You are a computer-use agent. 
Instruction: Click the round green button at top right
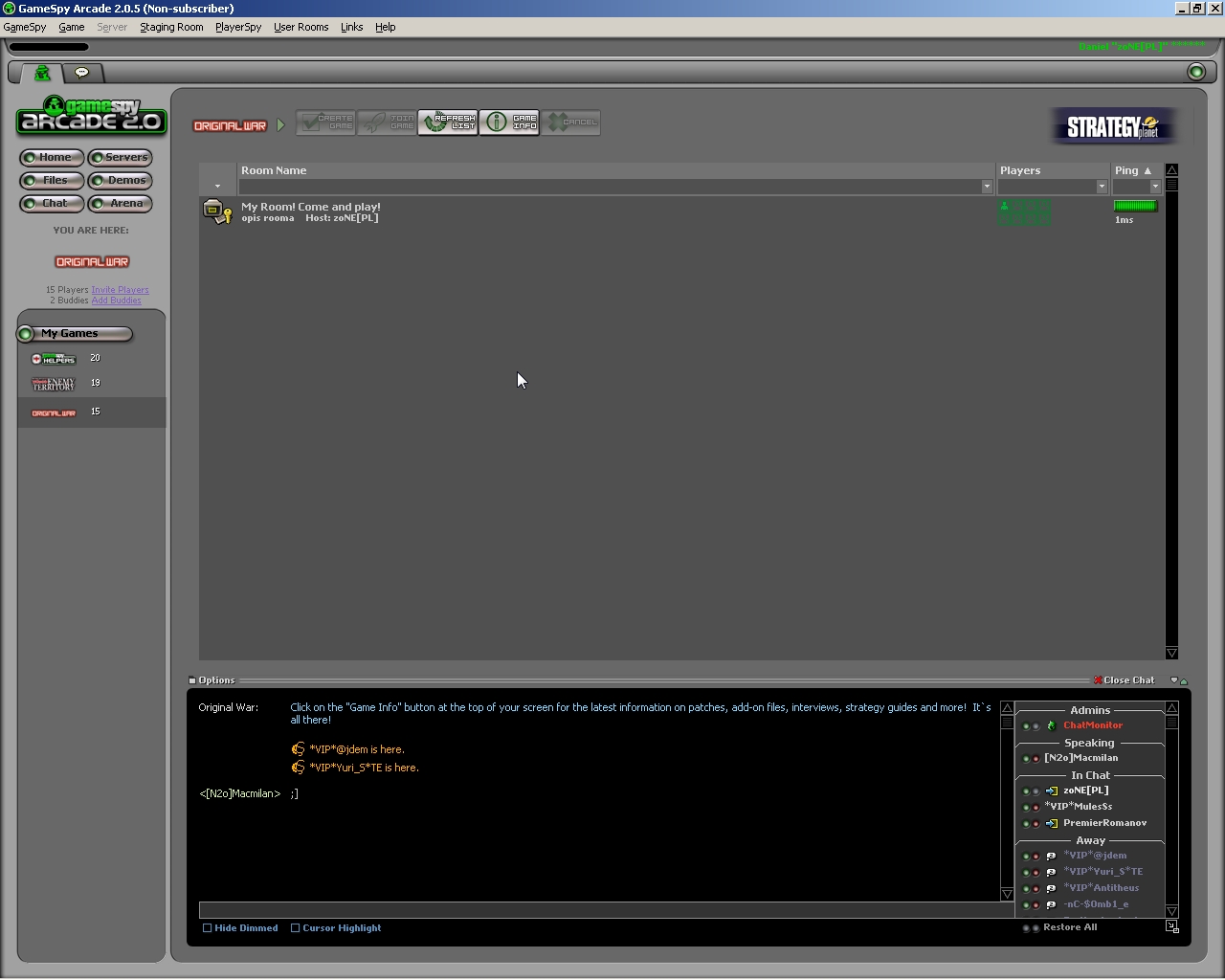[x=1195, y=72]
